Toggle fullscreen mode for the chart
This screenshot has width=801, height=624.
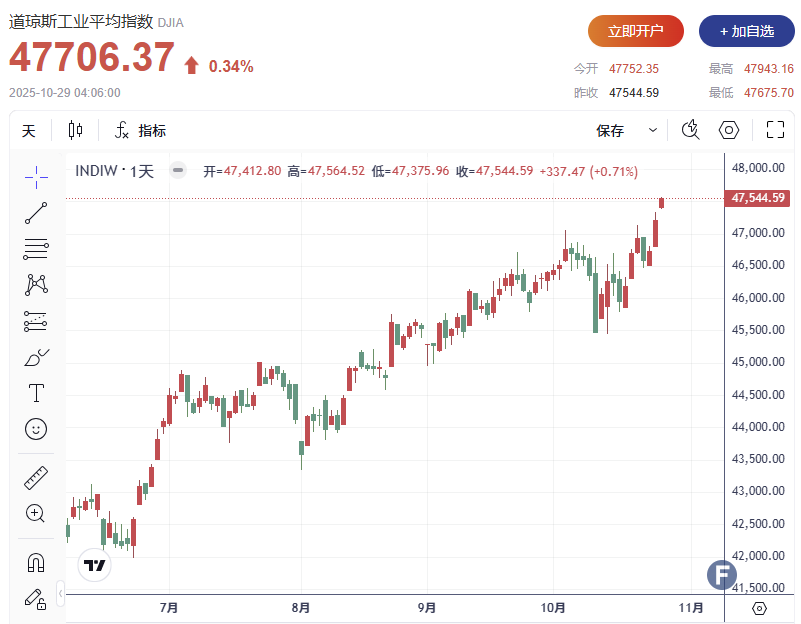pos(775,130)
